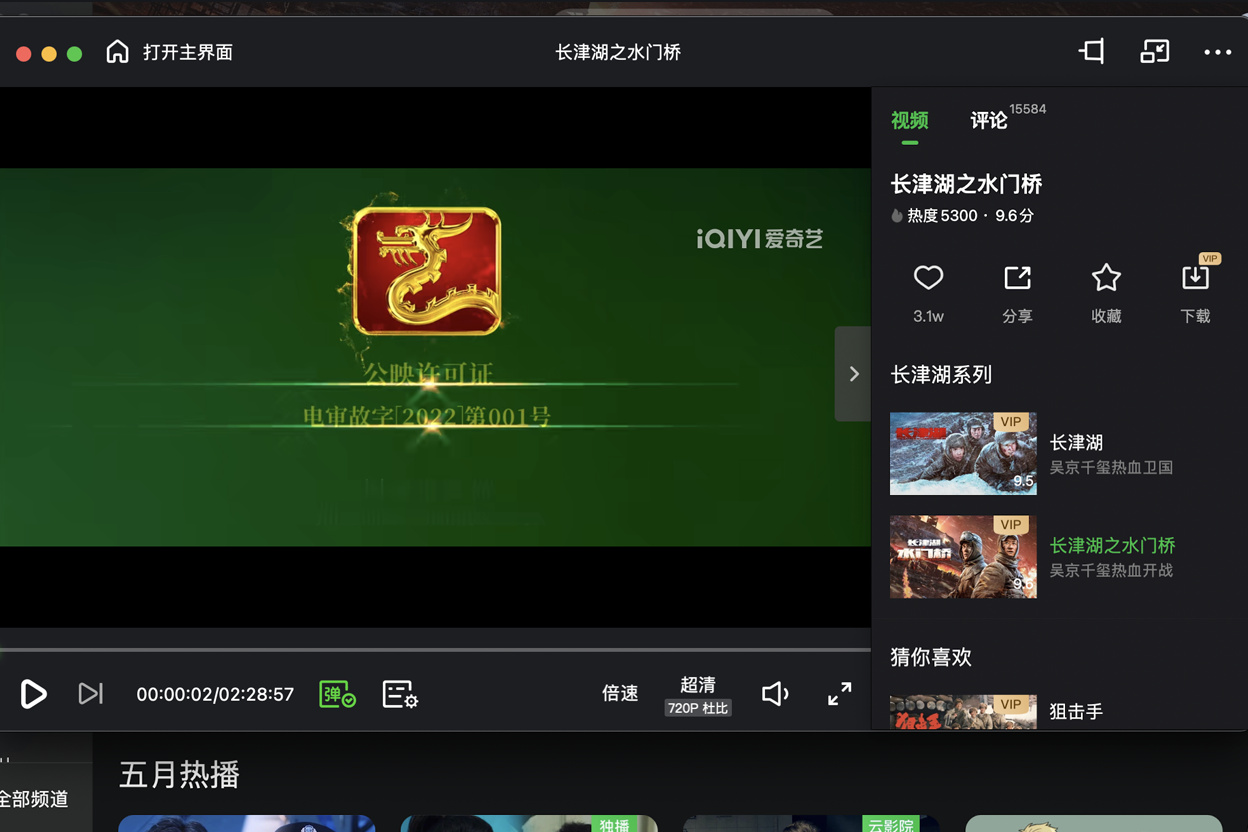Switch to the 评论 comments tab

click(989, 121)
